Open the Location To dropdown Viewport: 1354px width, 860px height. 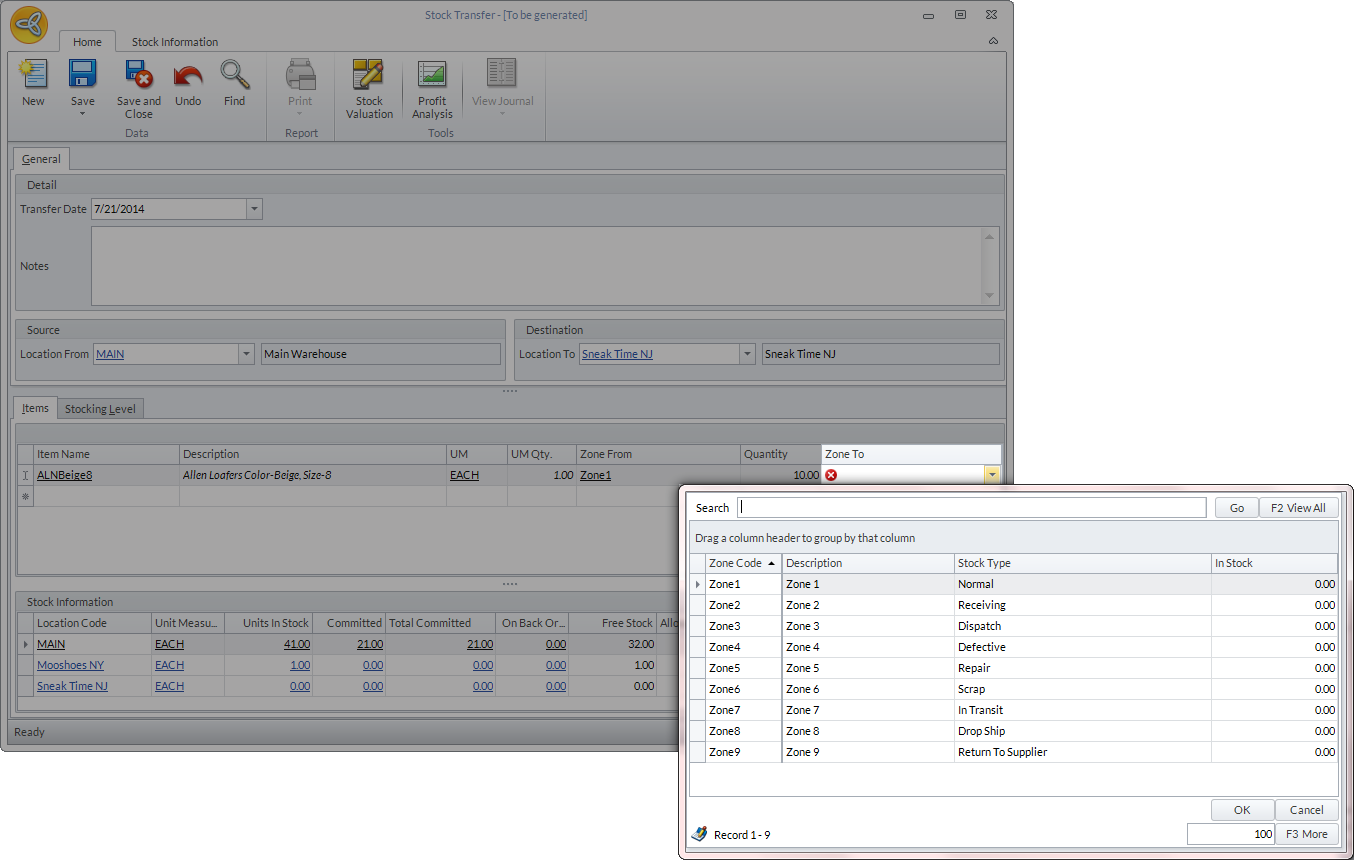tap(747, 354)
